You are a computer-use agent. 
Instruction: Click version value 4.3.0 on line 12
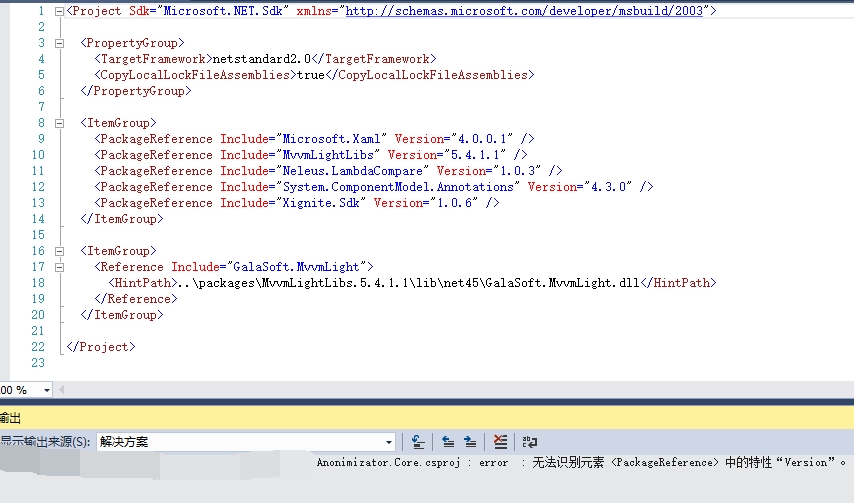pos(608,187)
